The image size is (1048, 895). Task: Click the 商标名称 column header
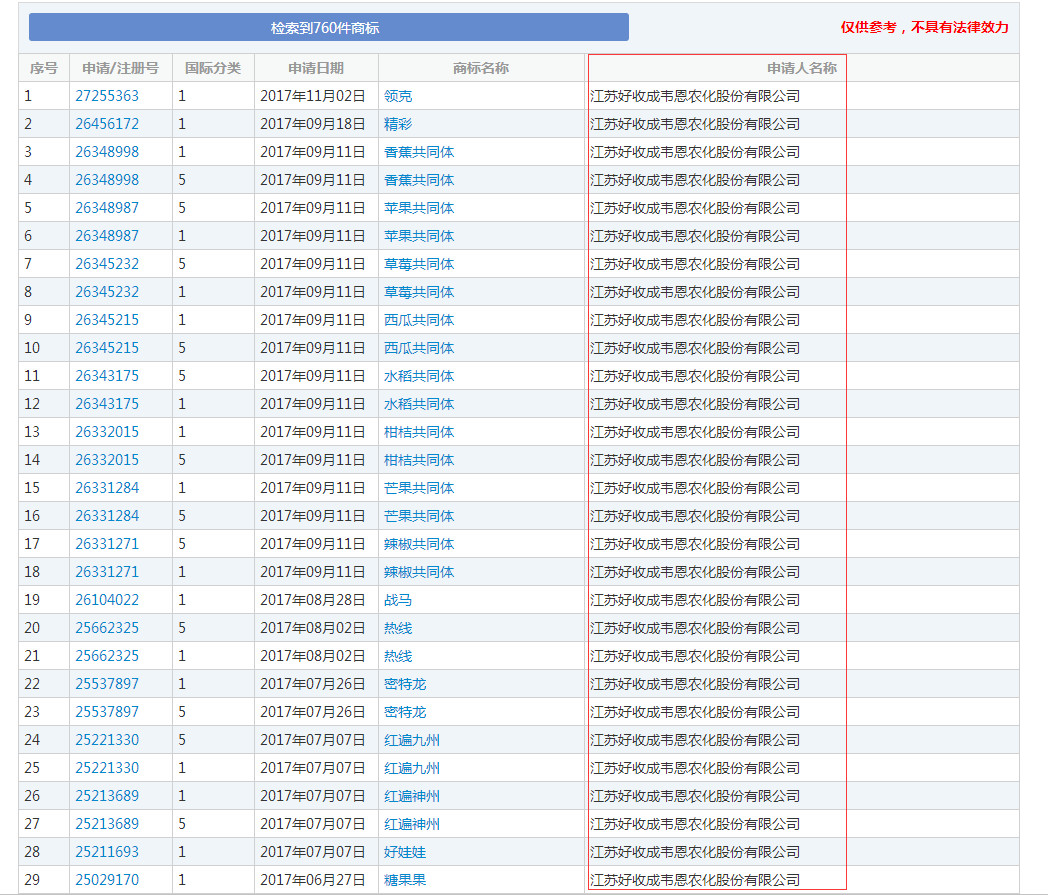481,68
